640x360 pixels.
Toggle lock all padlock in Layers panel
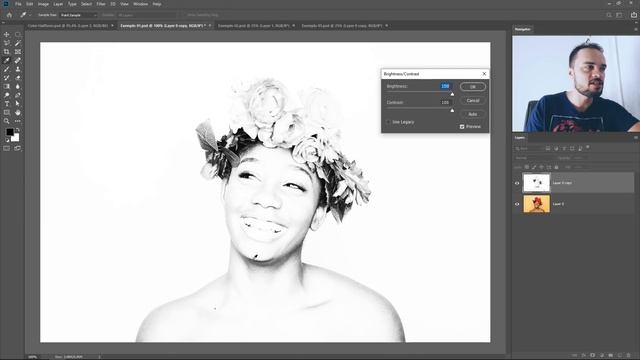556,167
